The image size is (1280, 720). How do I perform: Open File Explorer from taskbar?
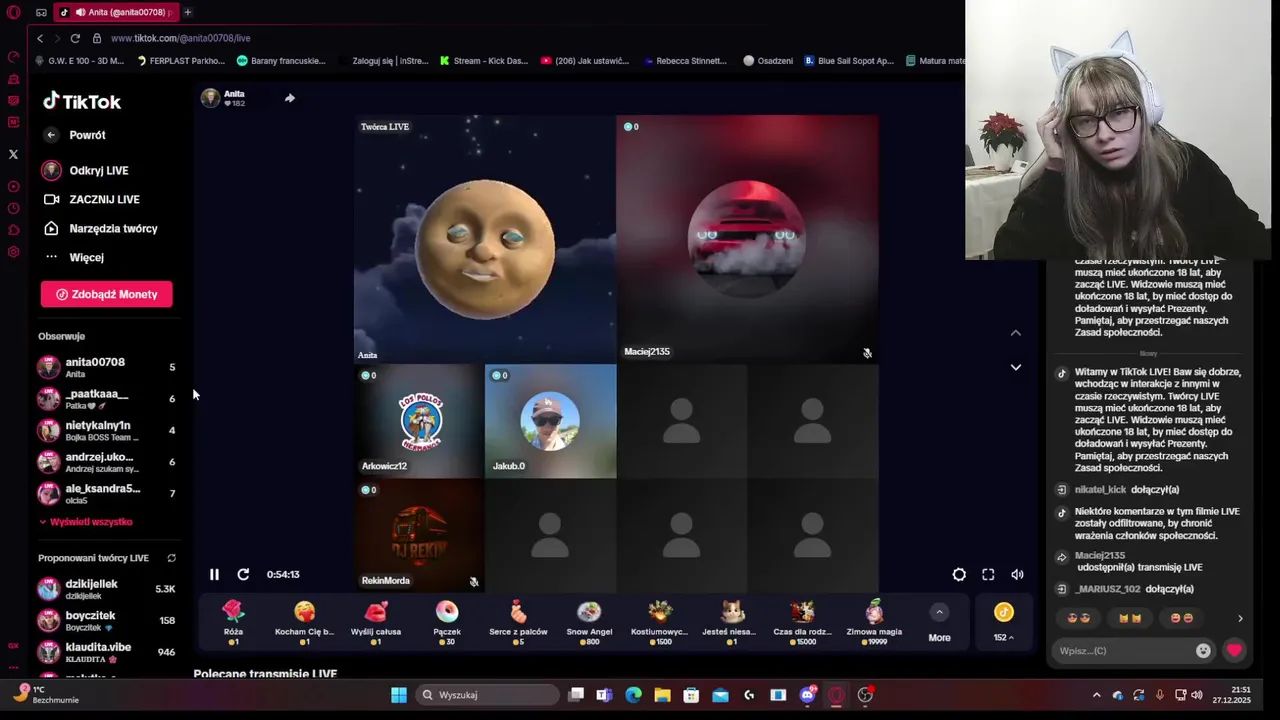click(x=662, y=695)
